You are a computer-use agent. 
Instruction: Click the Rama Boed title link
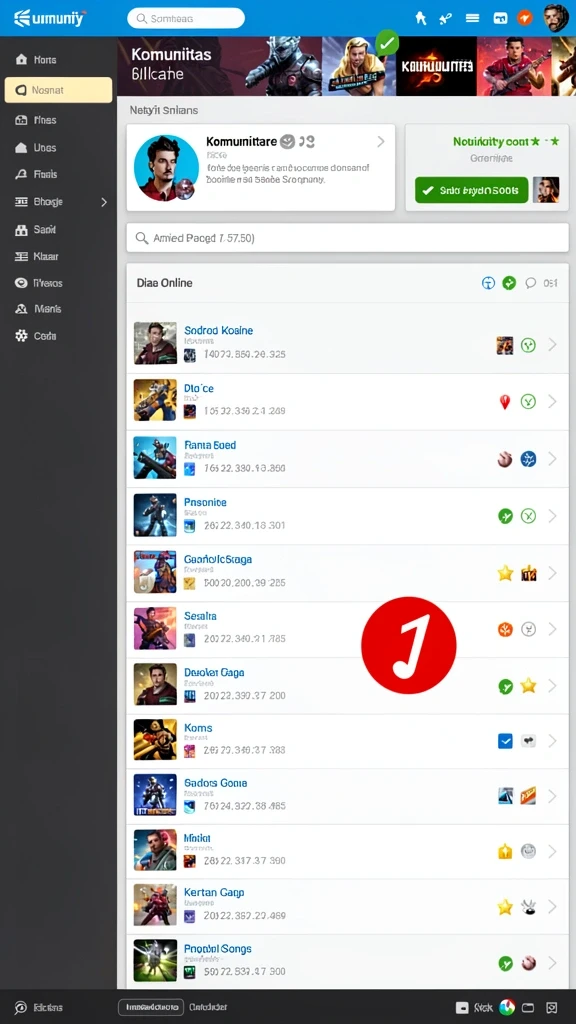coord(210,445)
